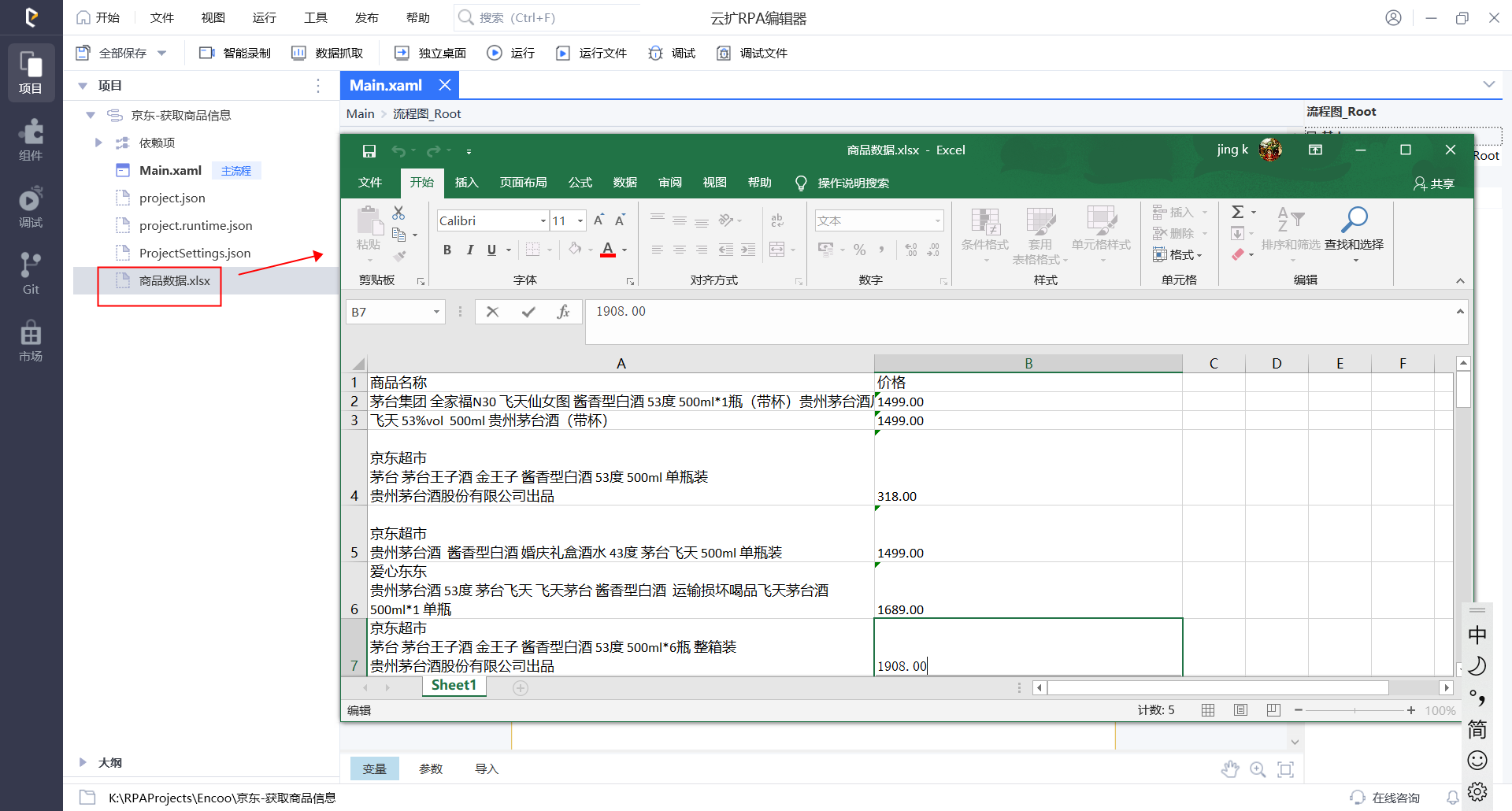Switch to Normal view in status bar
The image size is (1512, 811).
click(x=1208, y=710)
